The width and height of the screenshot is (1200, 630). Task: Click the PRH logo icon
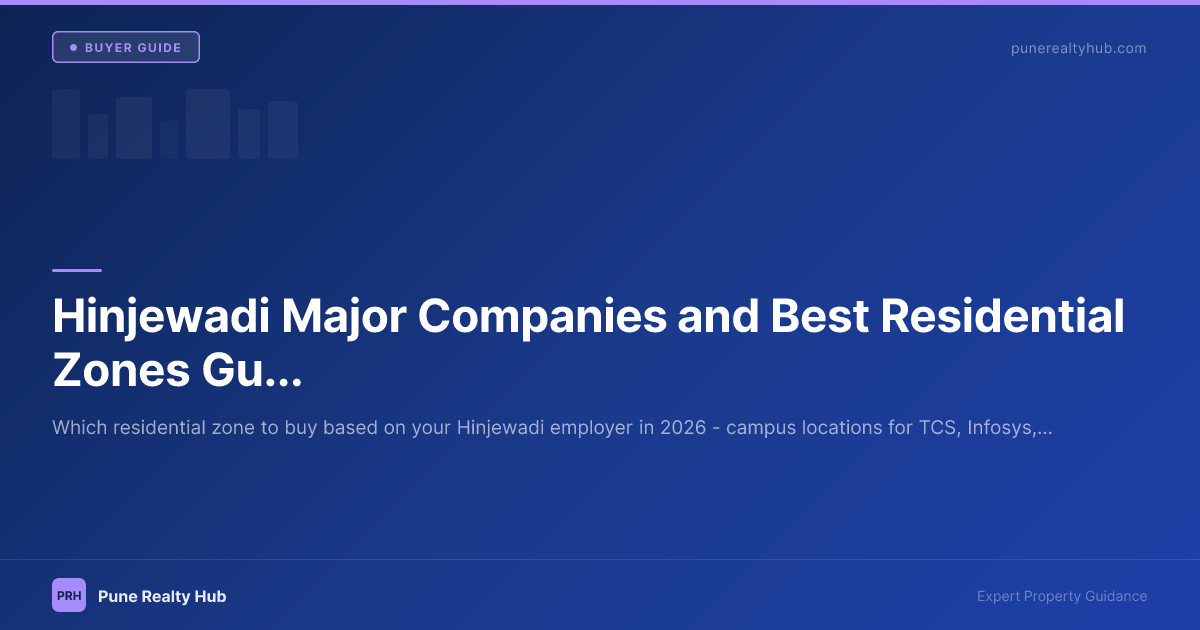click(68, 595)
